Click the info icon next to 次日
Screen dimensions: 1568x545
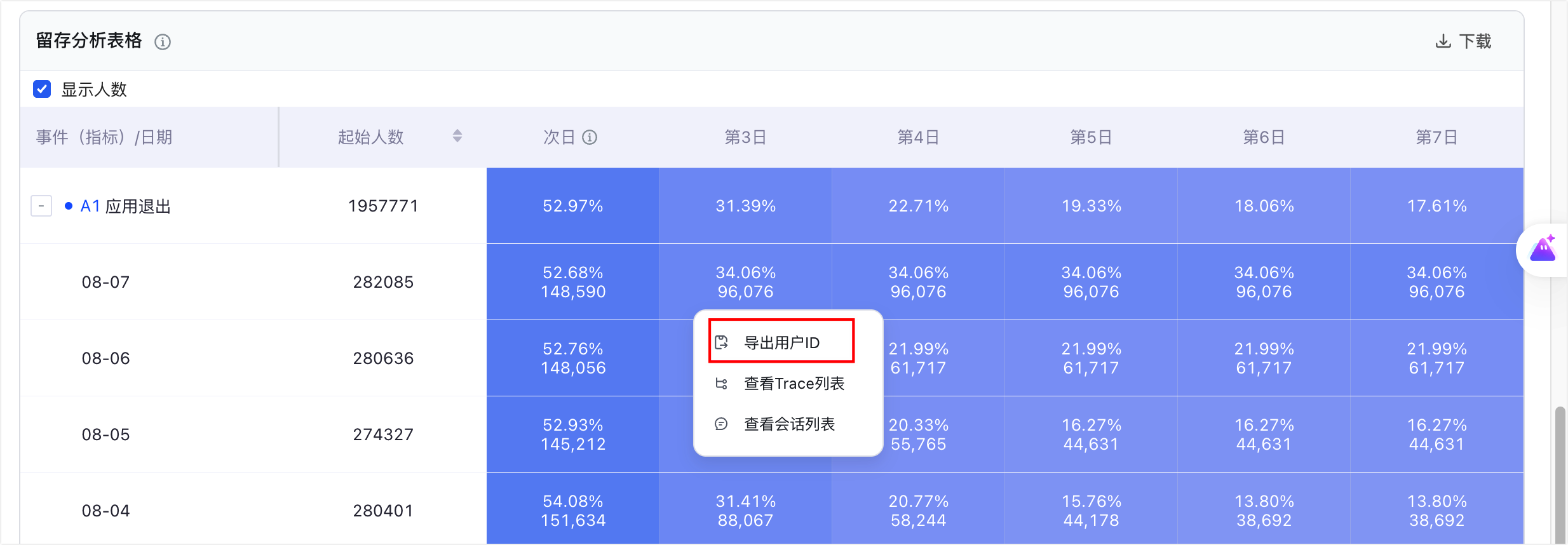pos(590,137)
